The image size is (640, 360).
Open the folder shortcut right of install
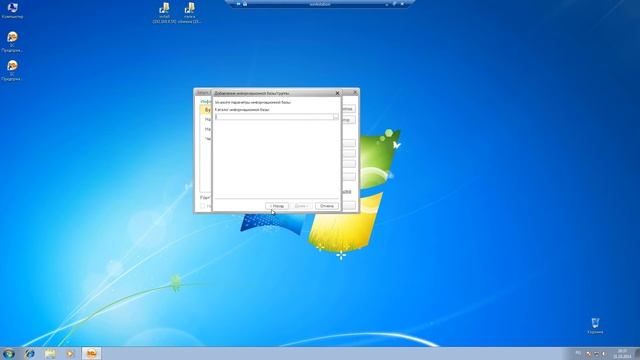click(190, 13)
